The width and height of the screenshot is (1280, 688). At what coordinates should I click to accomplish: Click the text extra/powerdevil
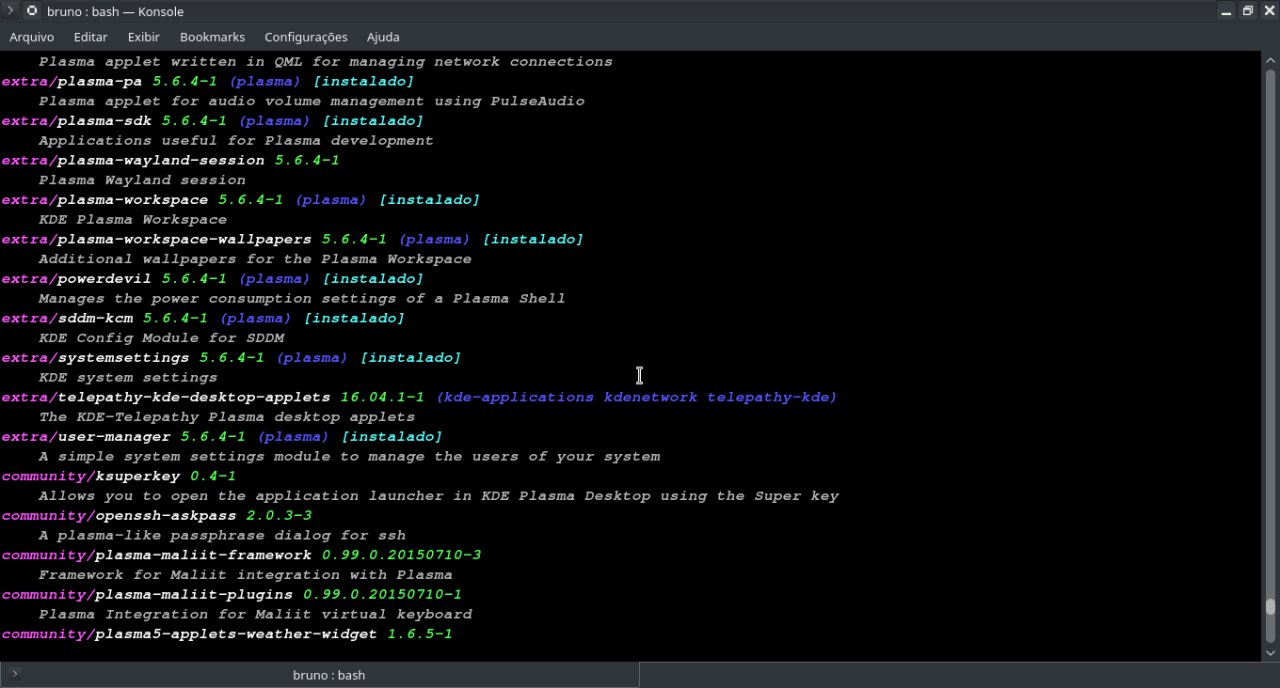tap(77, 279)
